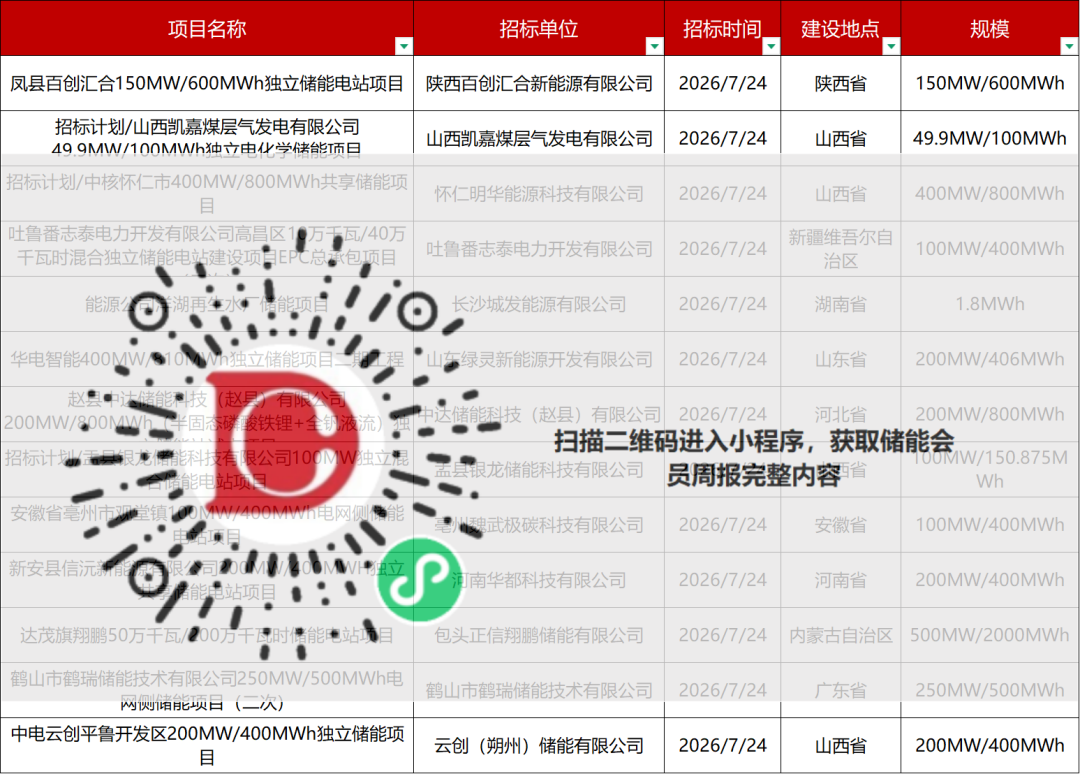Select the 1.8MWh scale cell

(x=990, y=304)
